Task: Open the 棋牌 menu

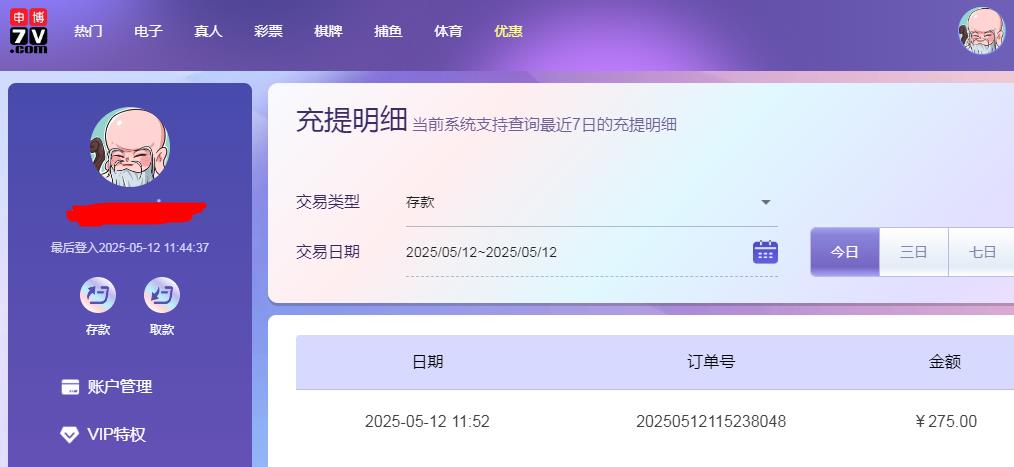Action: click(329, 31)
